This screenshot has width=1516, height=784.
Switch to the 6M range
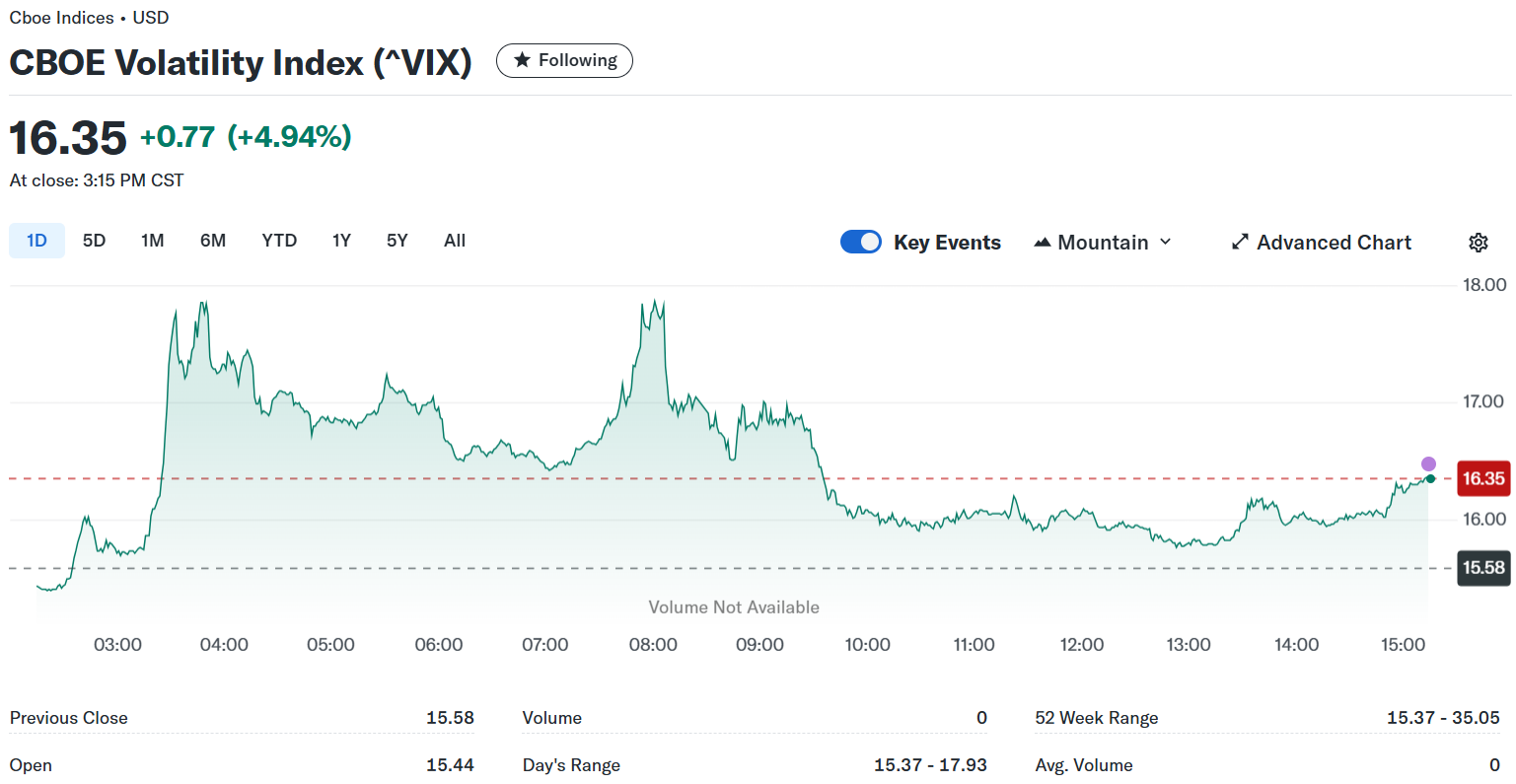tap(213, 241)
